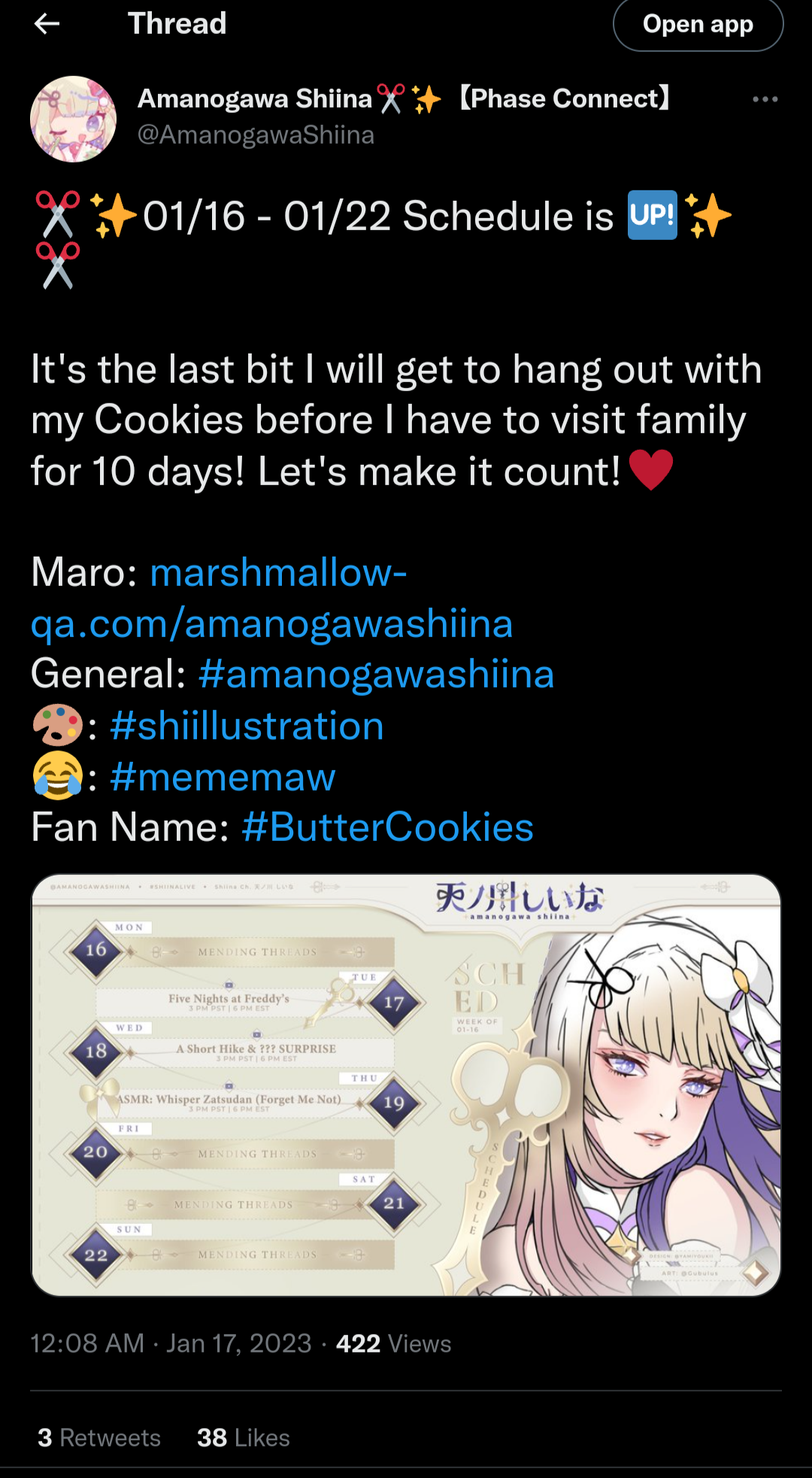Tap the Open app button
Image resolution: width=812 pixels, height=1478 pixels.
click(698, 24)
